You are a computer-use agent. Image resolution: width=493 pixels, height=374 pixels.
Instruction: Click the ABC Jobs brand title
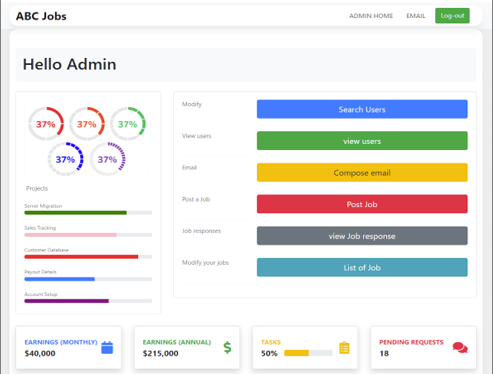[41, 16]
